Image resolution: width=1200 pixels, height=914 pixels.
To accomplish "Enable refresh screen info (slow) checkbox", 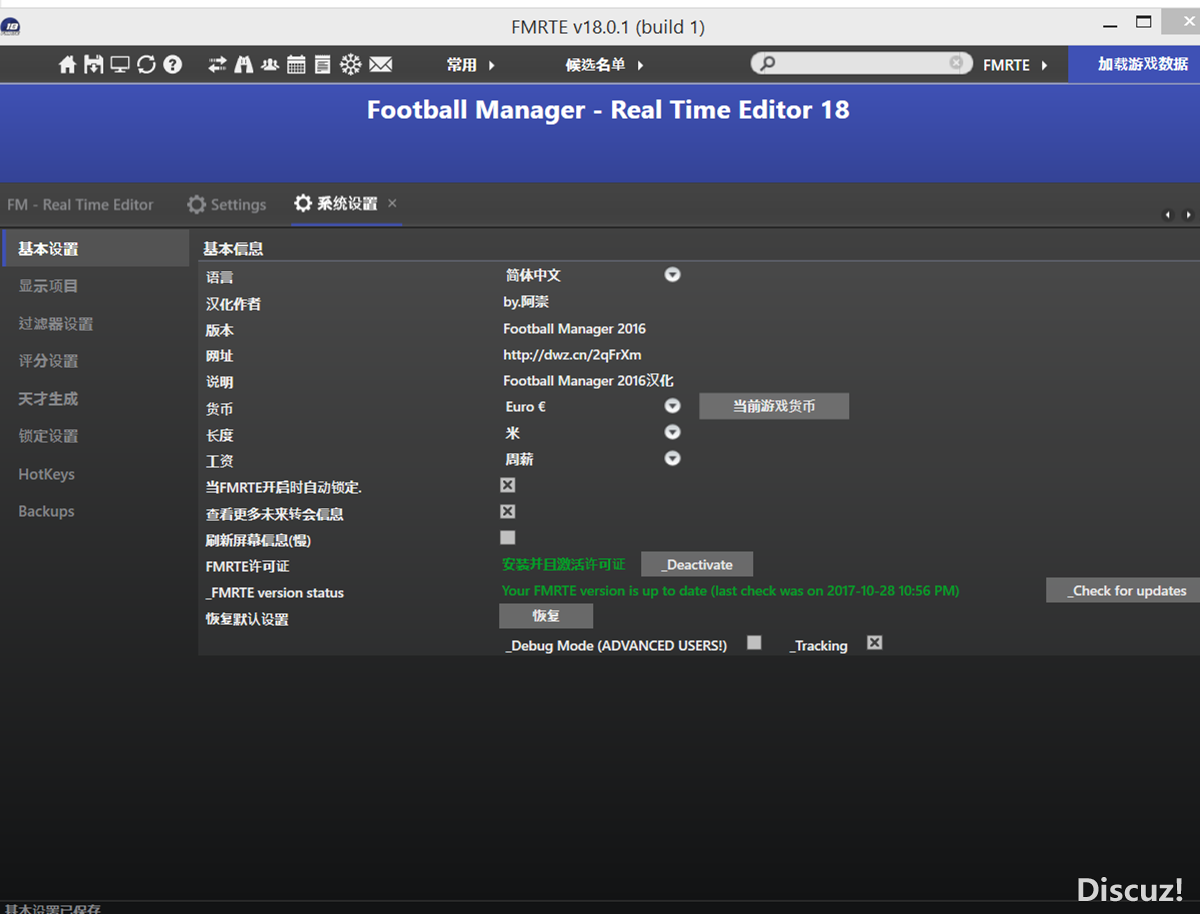I will click(x=508, y=538).
